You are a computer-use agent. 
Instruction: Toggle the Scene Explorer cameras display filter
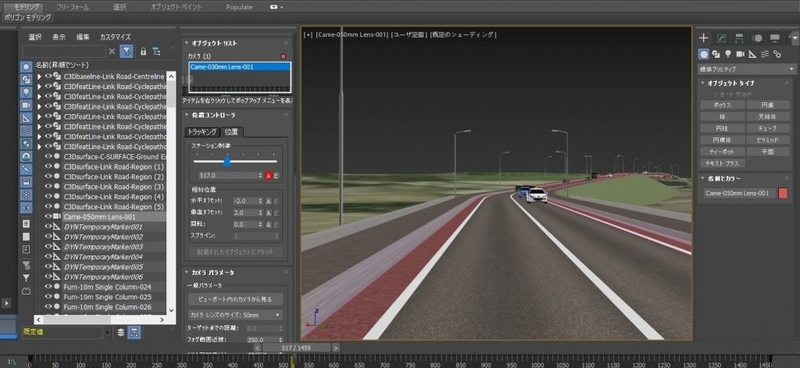26,105
